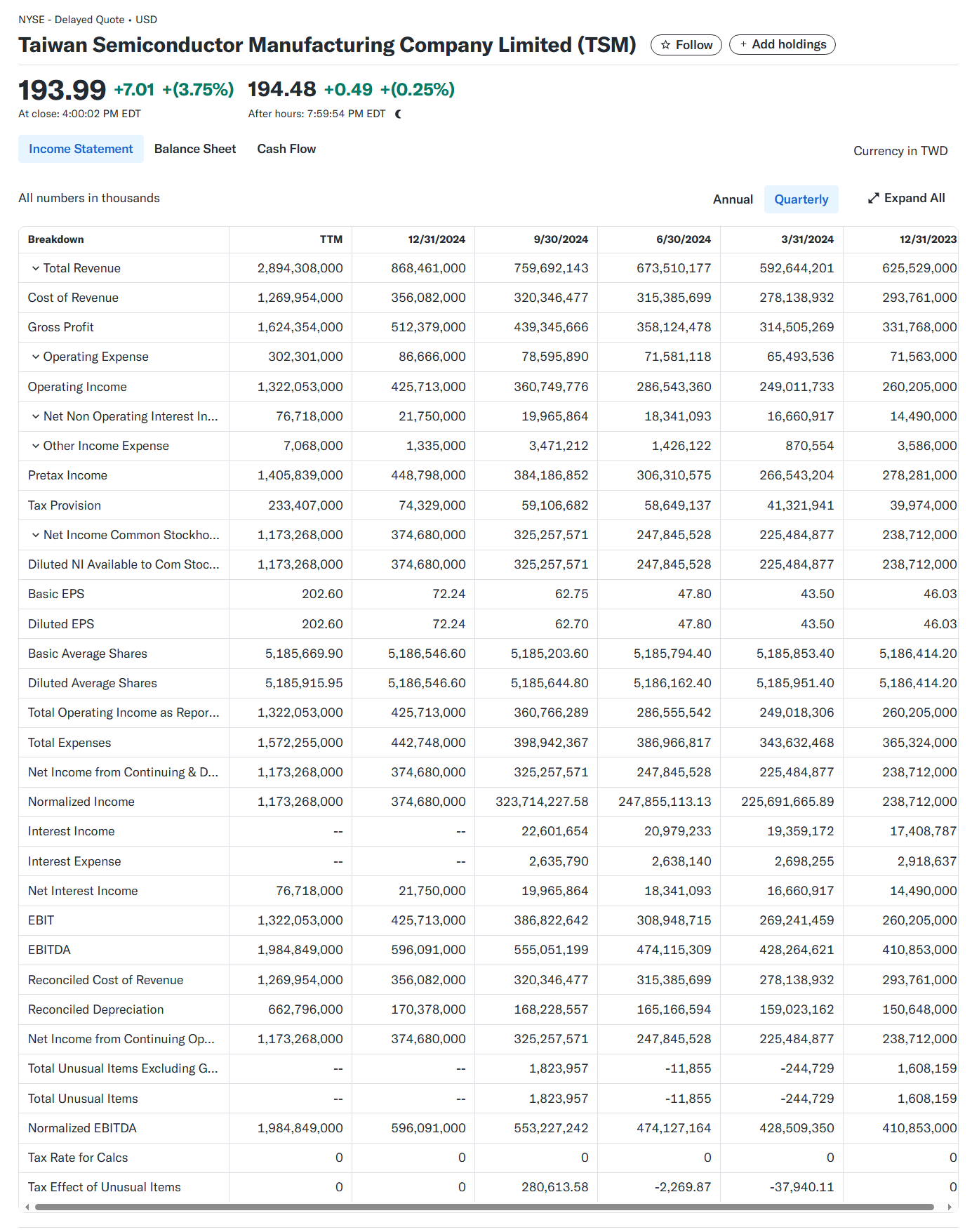Click the Follow star button
Image resolution: width=972 pixels, height=1232 pixels.
tap(686, 45)
